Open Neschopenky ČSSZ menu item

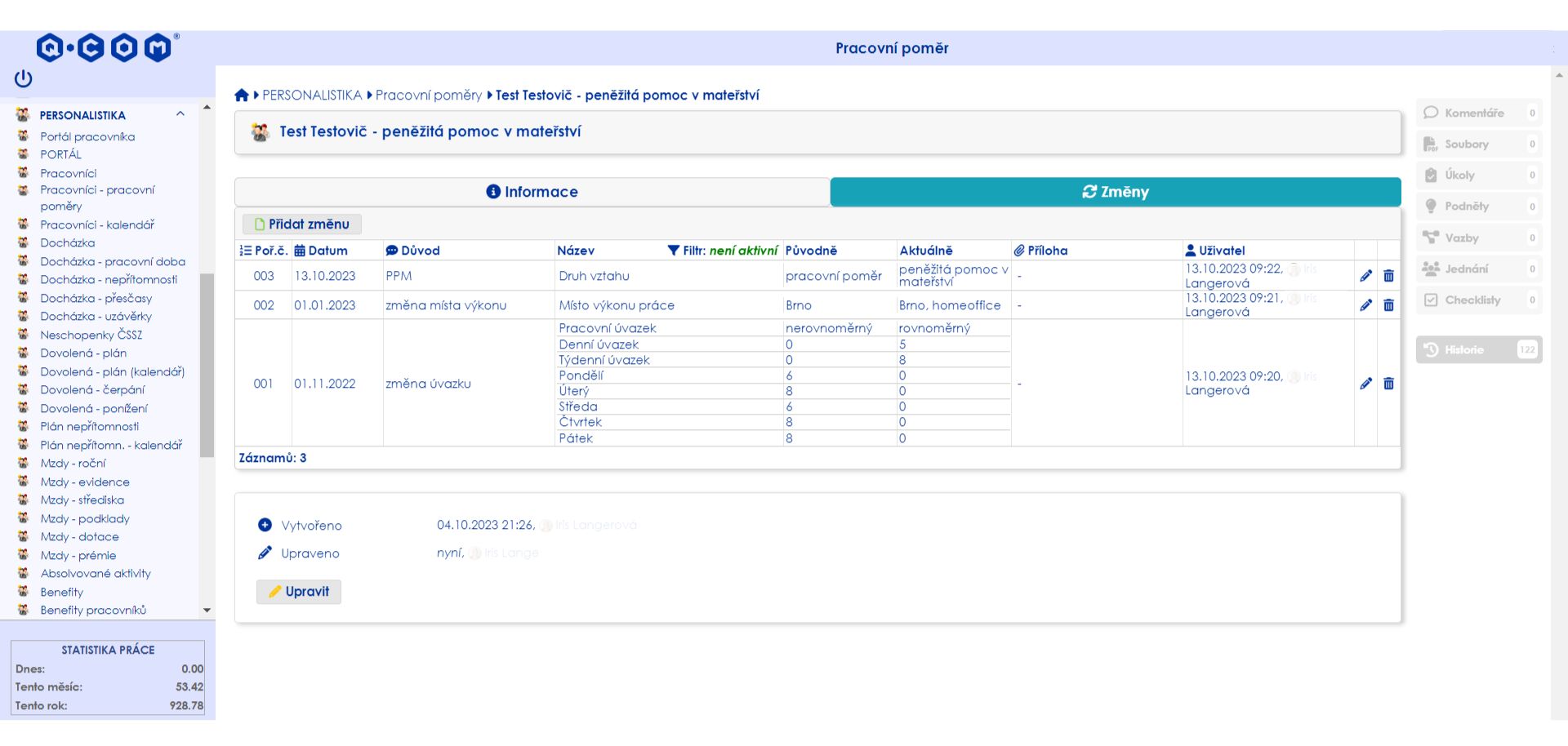pos(91,335)
